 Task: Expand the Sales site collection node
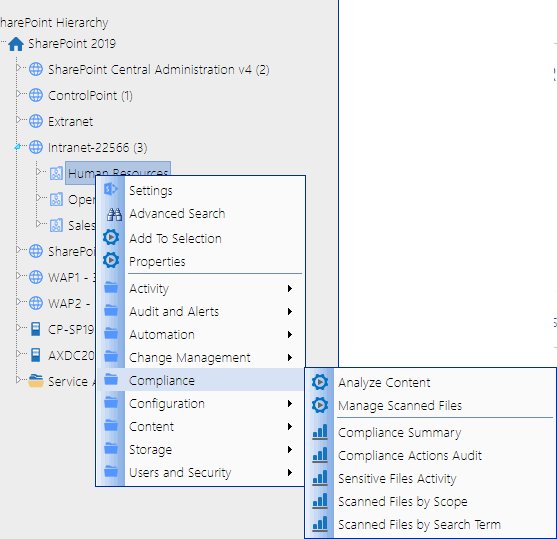tap(38, 223)
